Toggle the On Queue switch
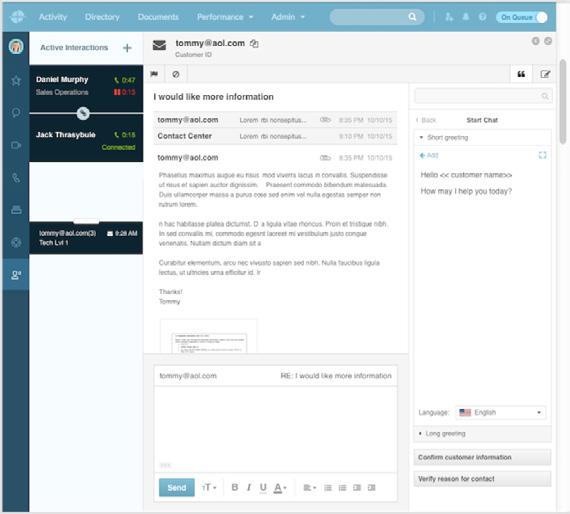Screen dimensions: 570x514 522,17
